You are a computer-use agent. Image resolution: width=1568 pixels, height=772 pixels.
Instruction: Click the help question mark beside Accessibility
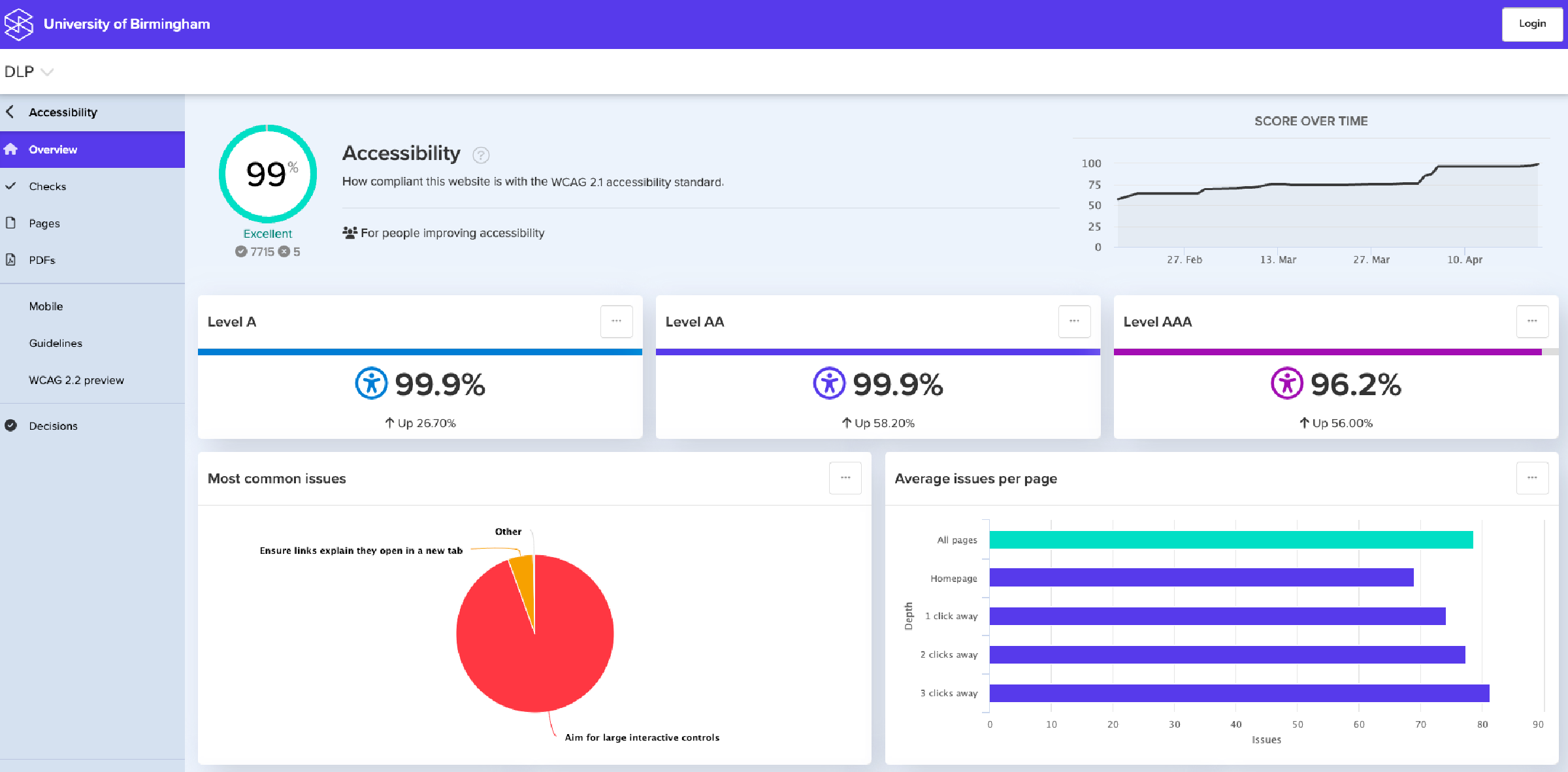(x=481, y=155)
